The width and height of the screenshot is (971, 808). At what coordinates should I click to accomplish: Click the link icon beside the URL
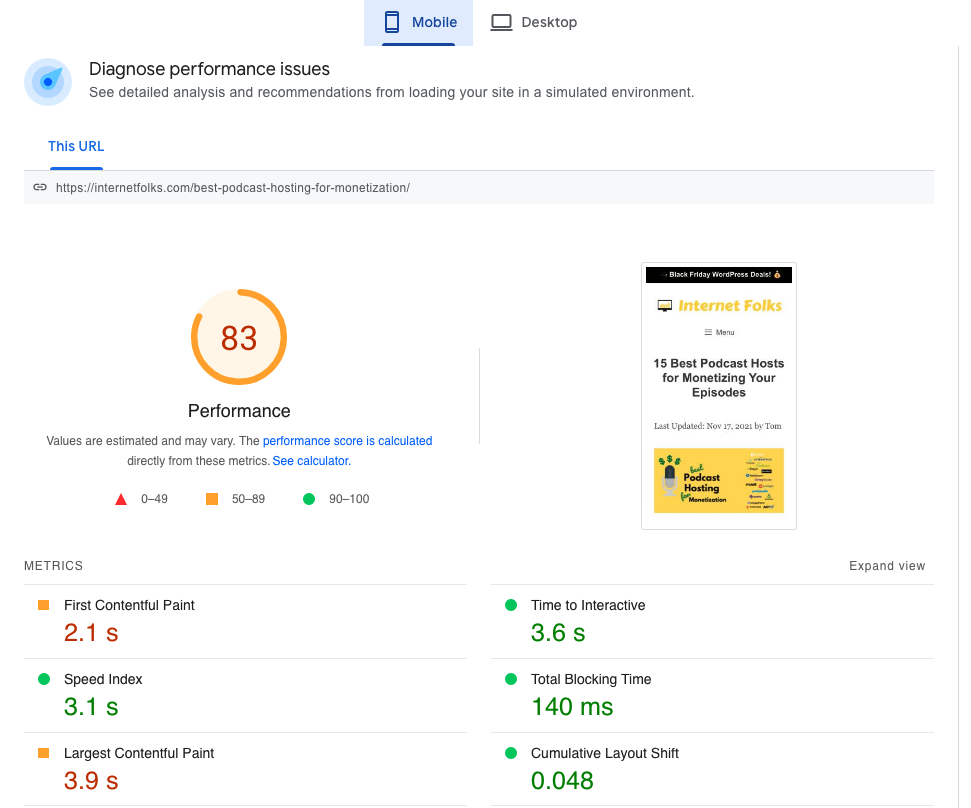click(40, 188)
